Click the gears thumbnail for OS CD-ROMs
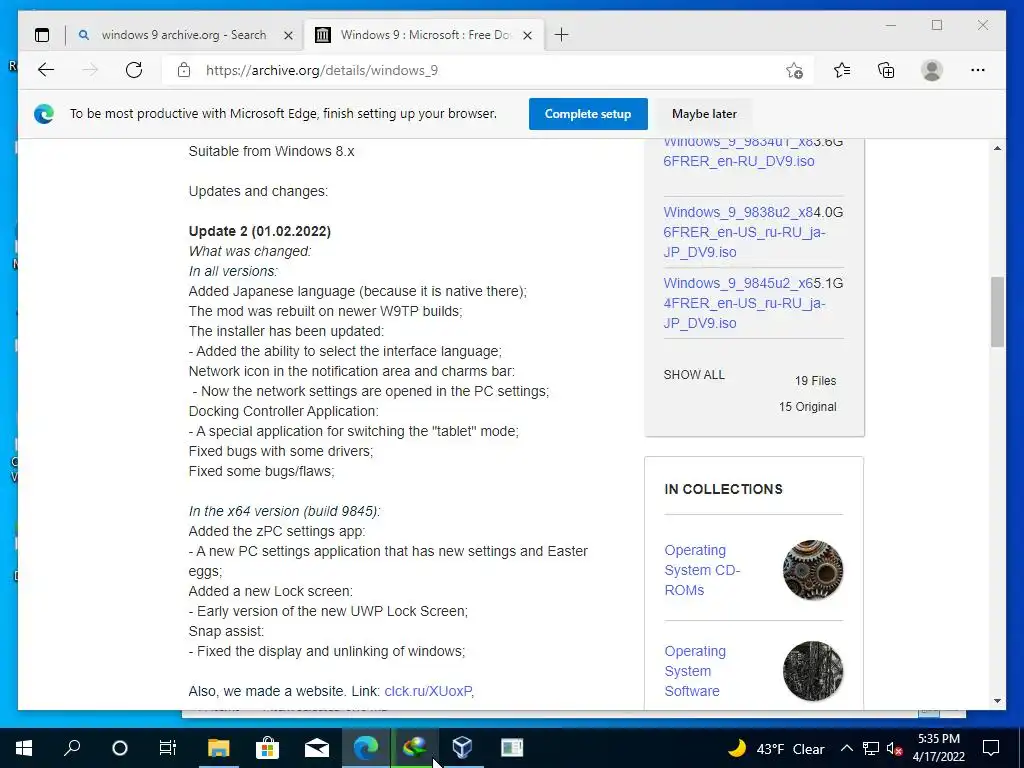 [x=812, y=570]
